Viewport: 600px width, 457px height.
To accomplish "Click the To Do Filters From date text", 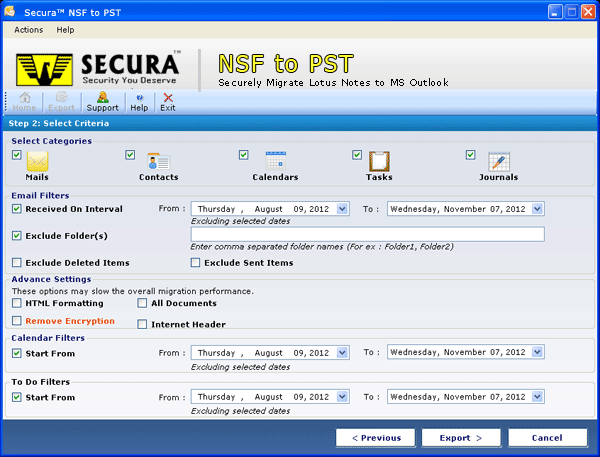I will [263, 397].
